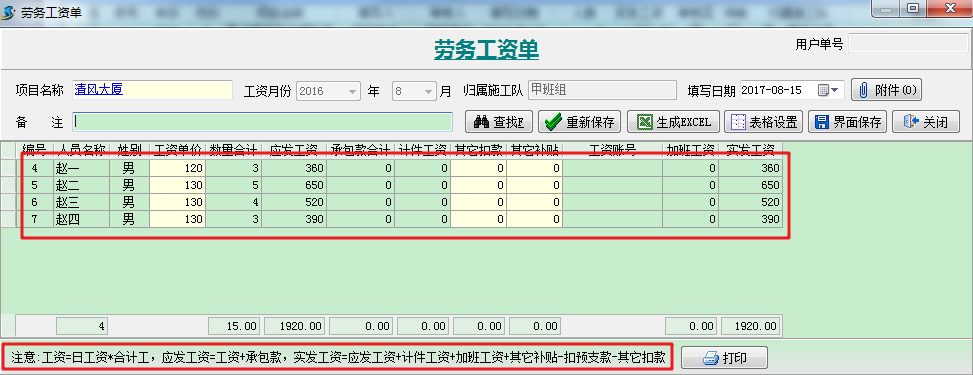Click 其它扣款 cell in 赵一's row
The height and width of the screenshot is (375, 973).
point(478,168)
